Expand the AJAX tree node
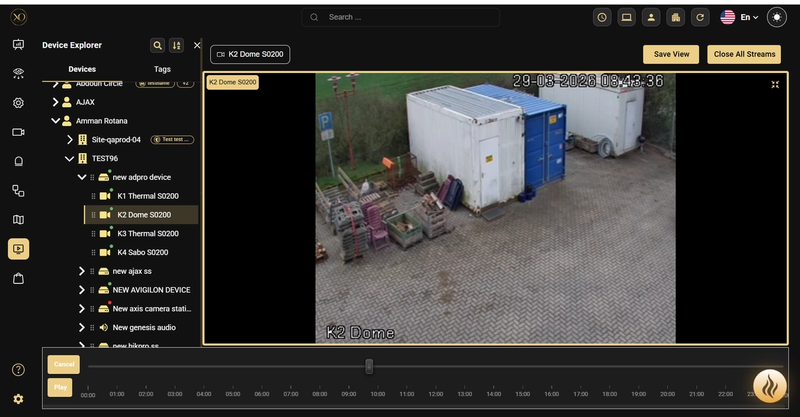This screenshot has height=417, width=800. coord(56,102)
